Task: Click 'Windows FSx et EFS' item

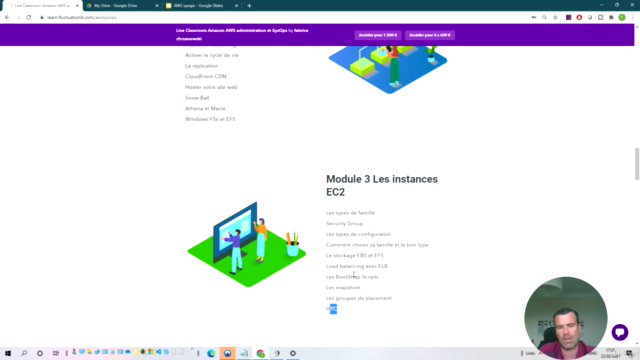Action: [210, 119]
